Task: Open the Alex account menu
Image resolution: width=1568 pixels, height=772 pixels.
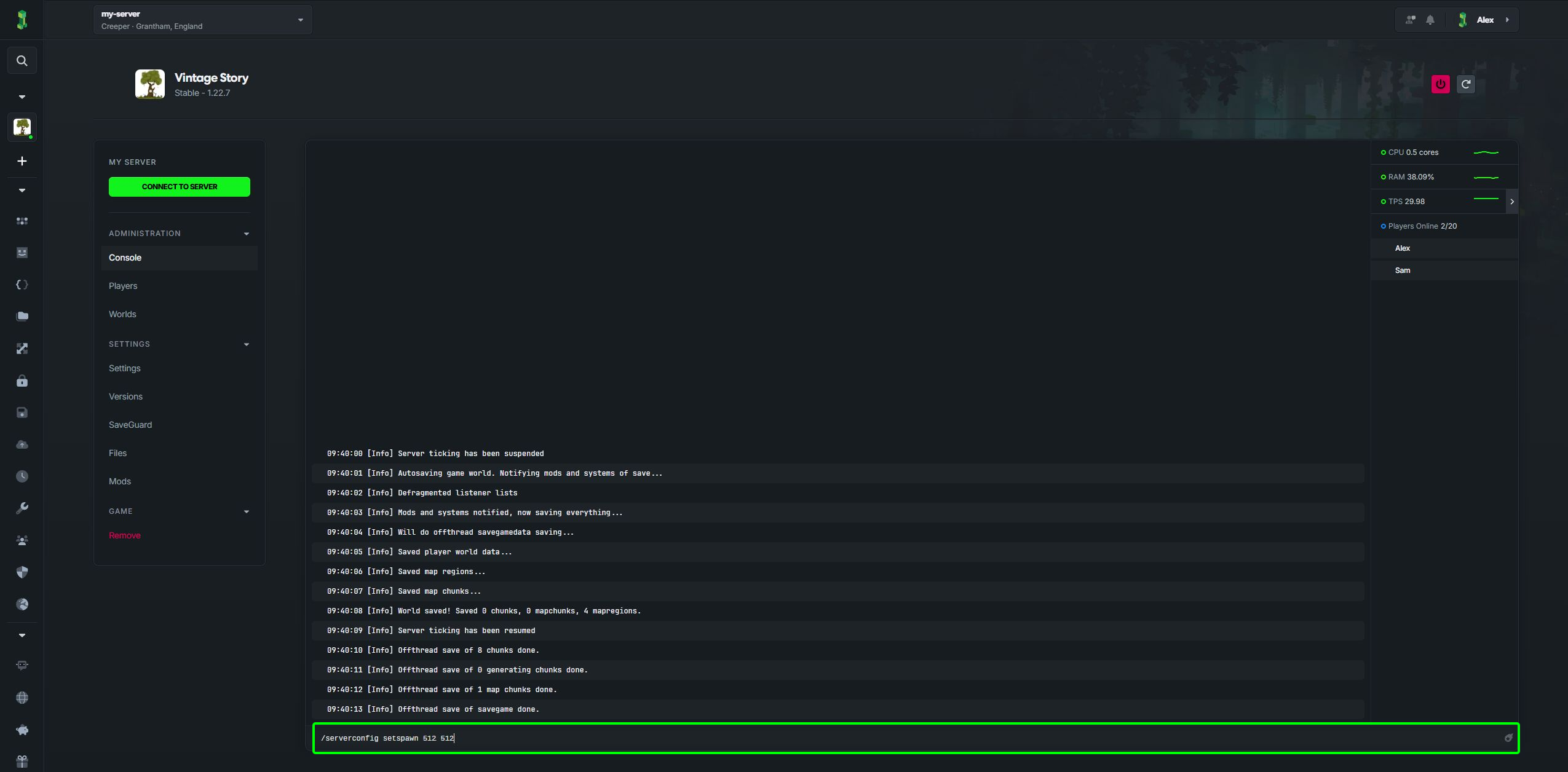Action: click(1485, 20)
